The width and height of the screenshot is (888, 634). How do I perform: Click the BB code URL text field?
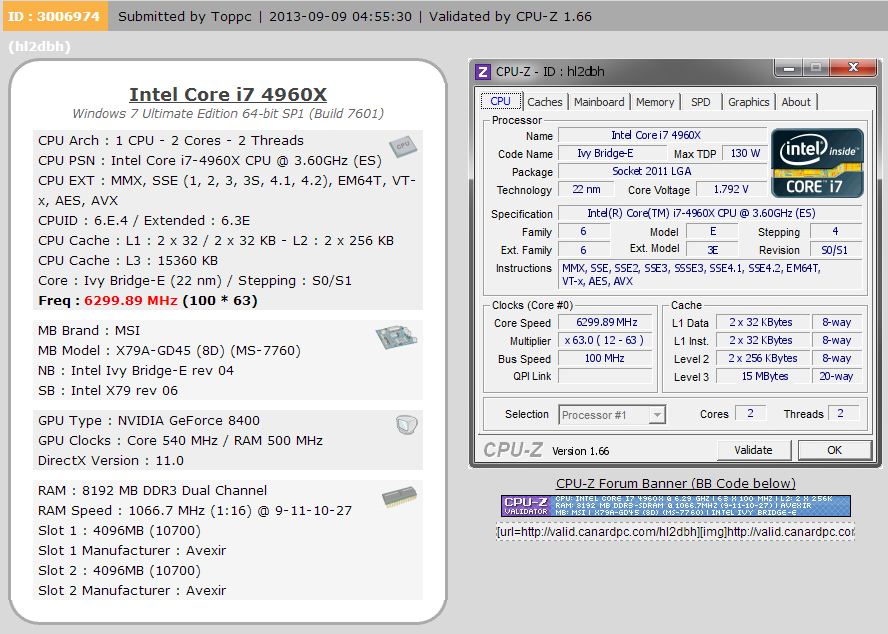(x=675, y=532)
